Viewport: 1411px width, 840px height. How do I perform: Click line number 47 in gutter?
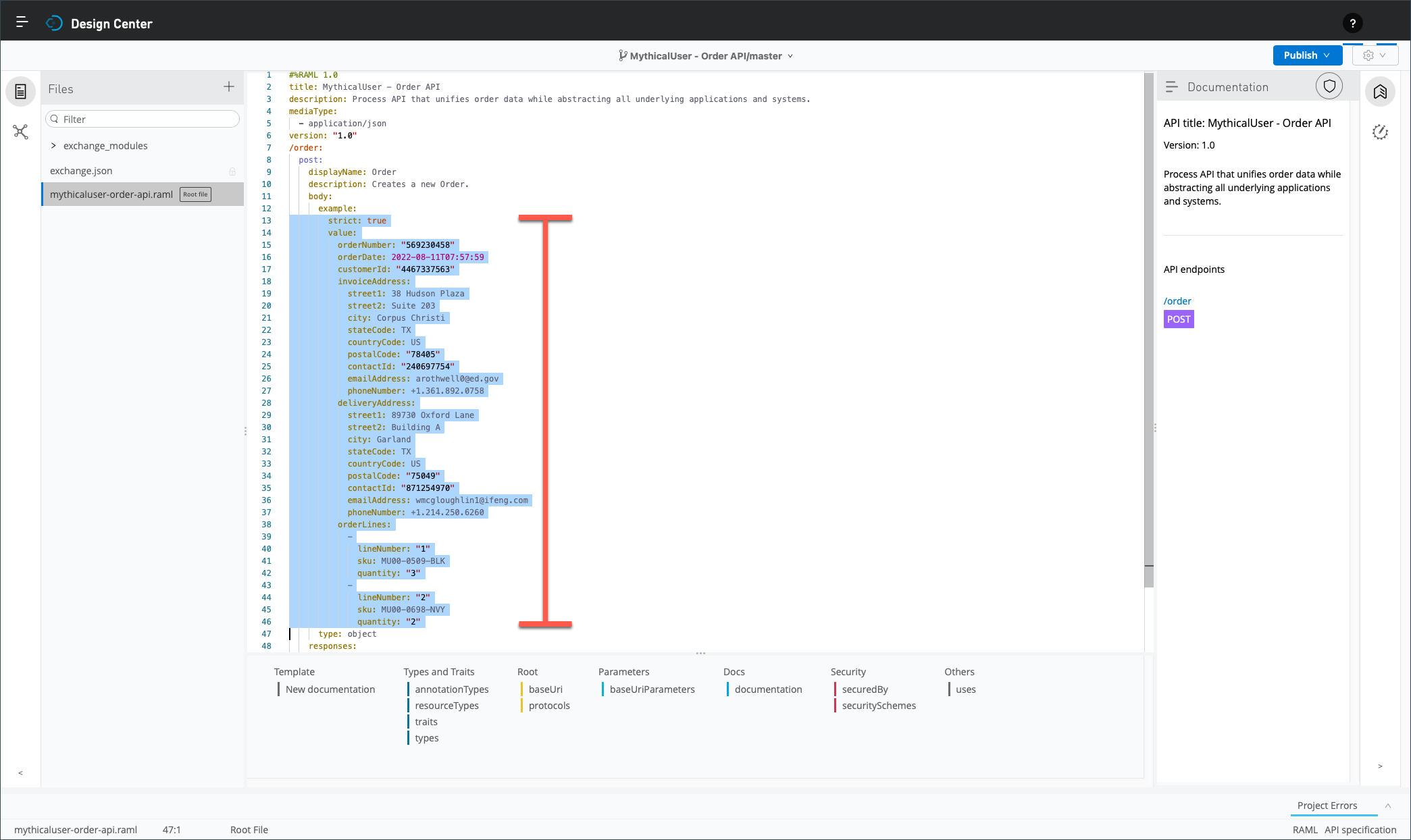tap(266, 634)
